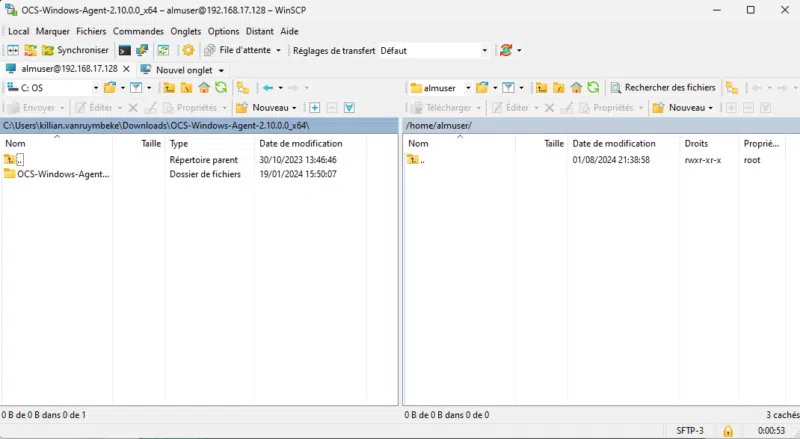Click Nouveau in the local panel toolbar
Image resolution: width=800 pixels, height=439 pixels.
(x=262, y=108)
